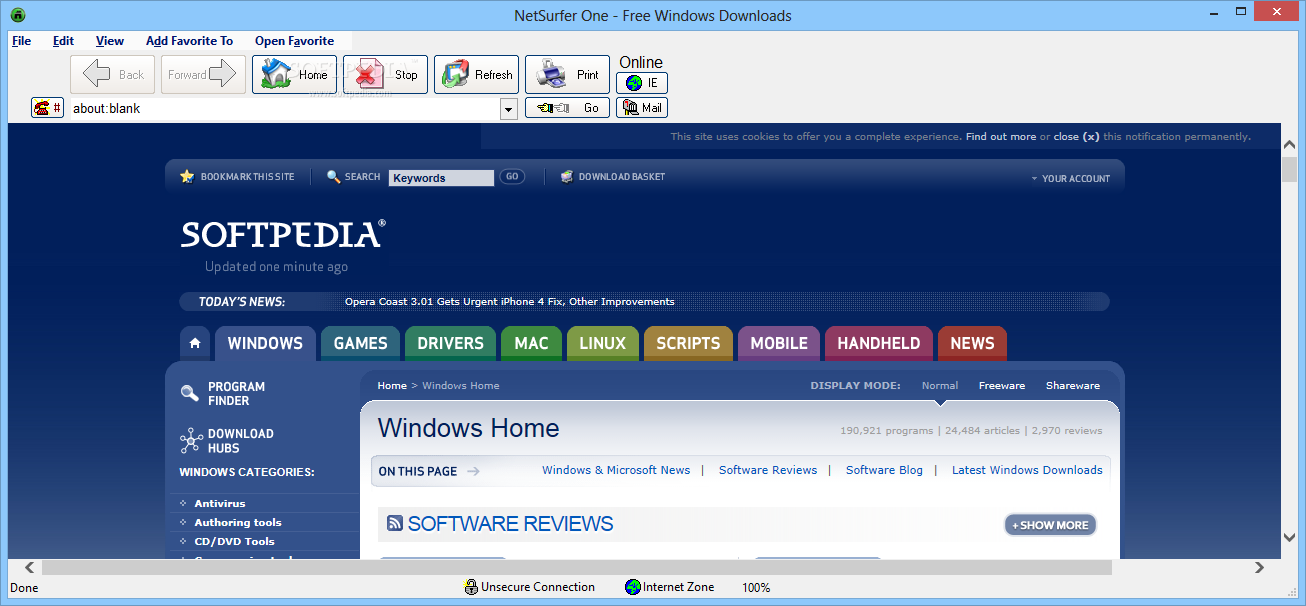The width and height of the screenshot is (1306, 606).
Task: Switch to the Mac tab
Action: click(531, 343)
